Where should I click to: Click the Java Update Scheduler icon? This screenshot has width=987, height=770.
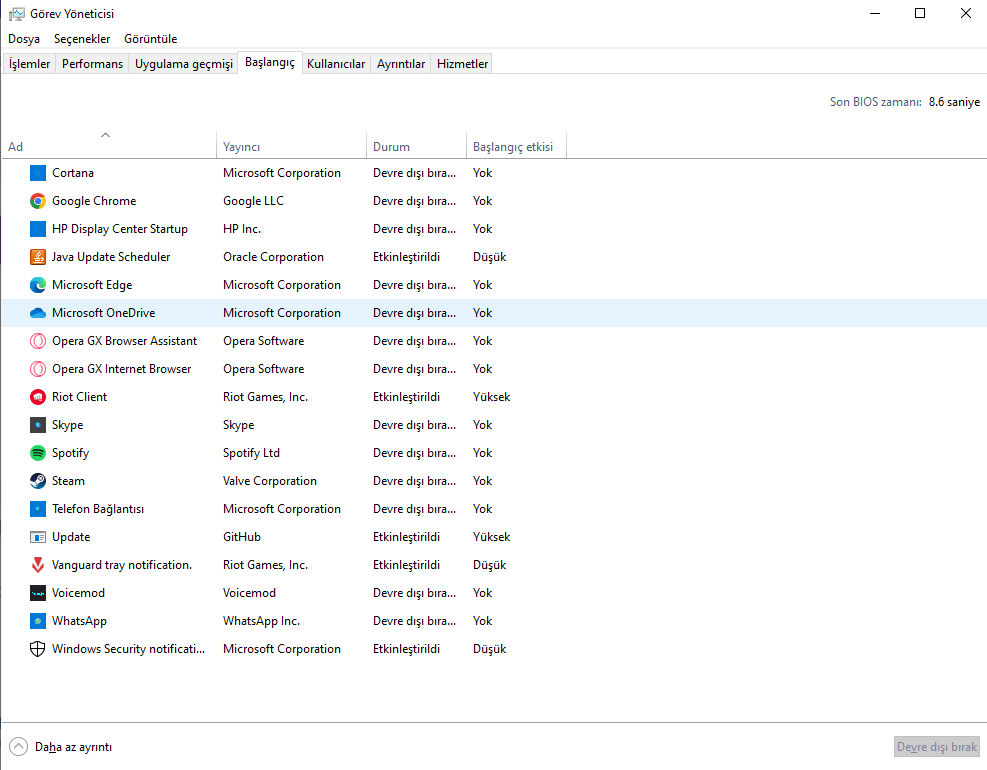tap(38, 257)
